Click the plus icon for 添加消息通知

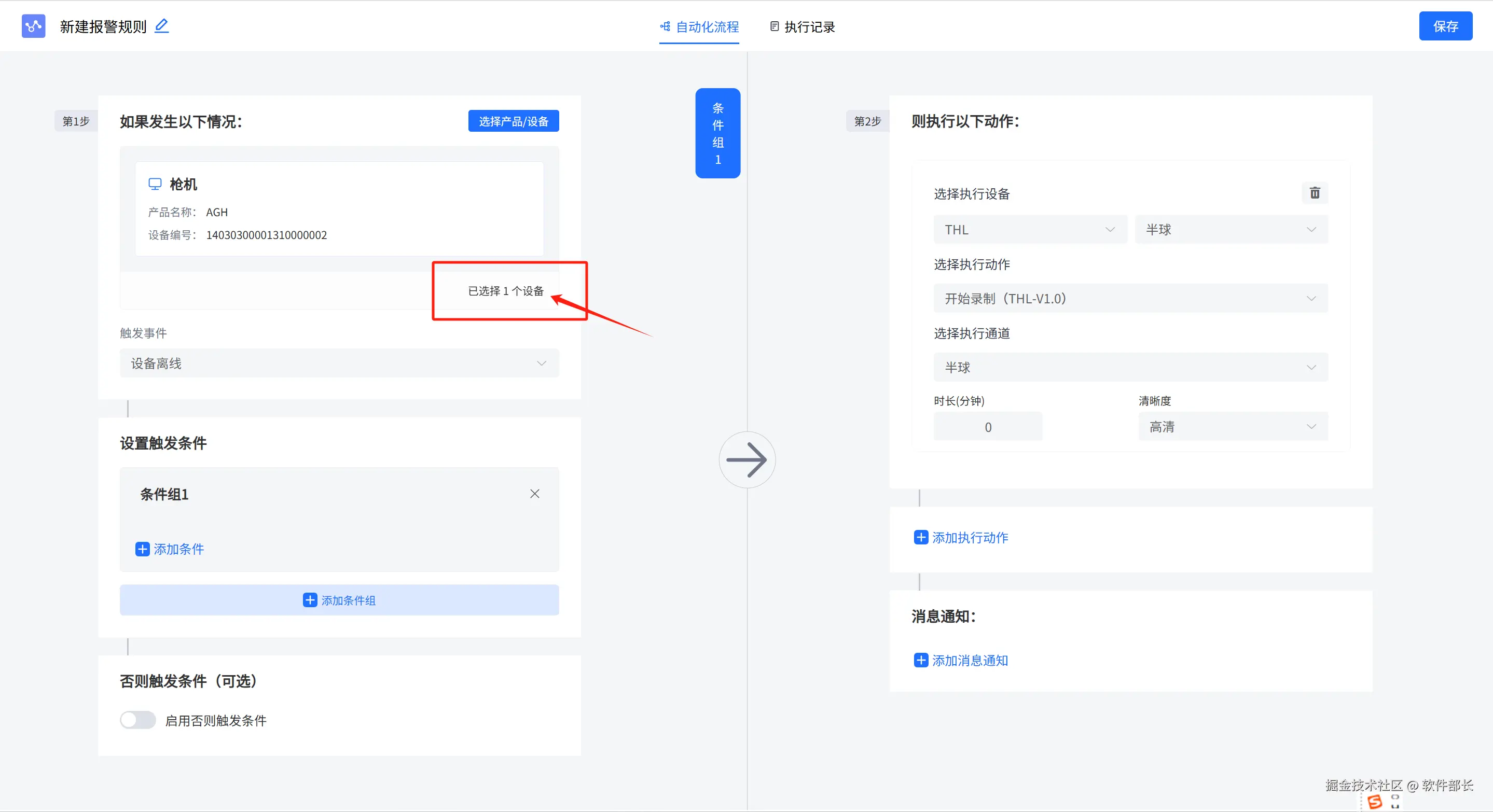click(920, 660)
